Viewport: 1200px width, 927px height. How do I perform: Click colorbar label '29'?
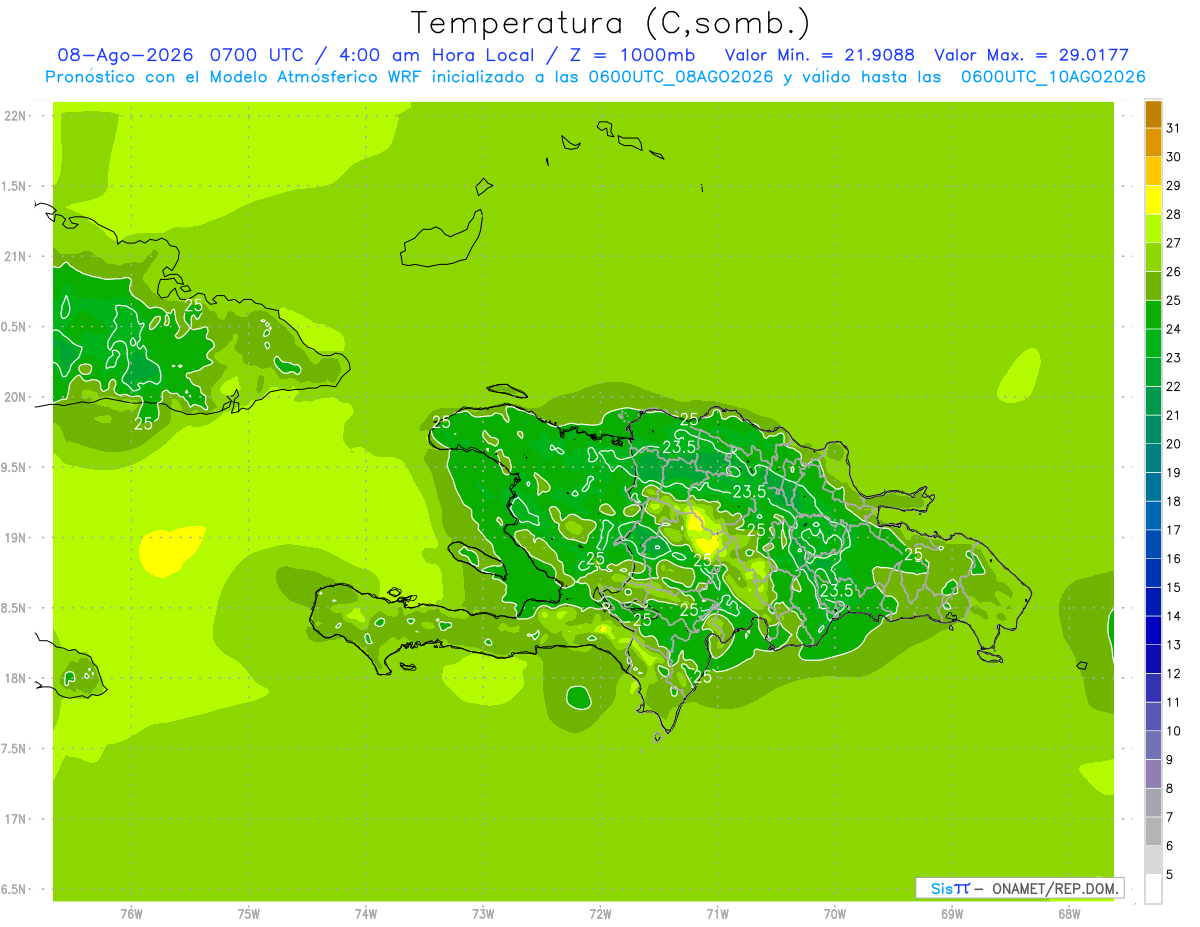[1173, 186]
